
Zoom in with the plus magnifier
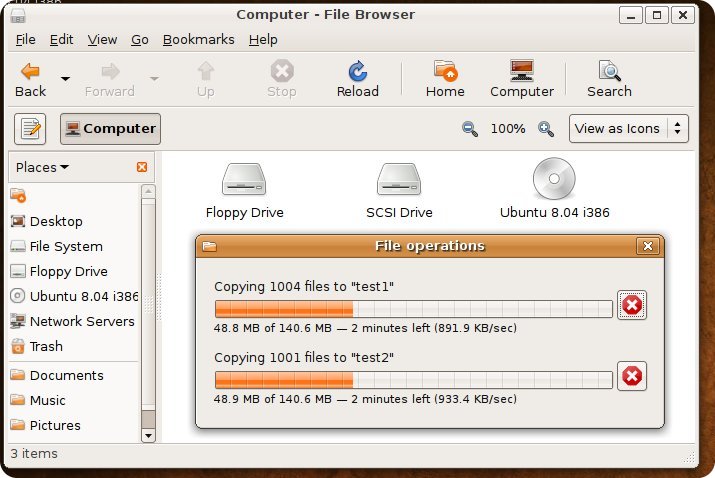click(546, 128)
